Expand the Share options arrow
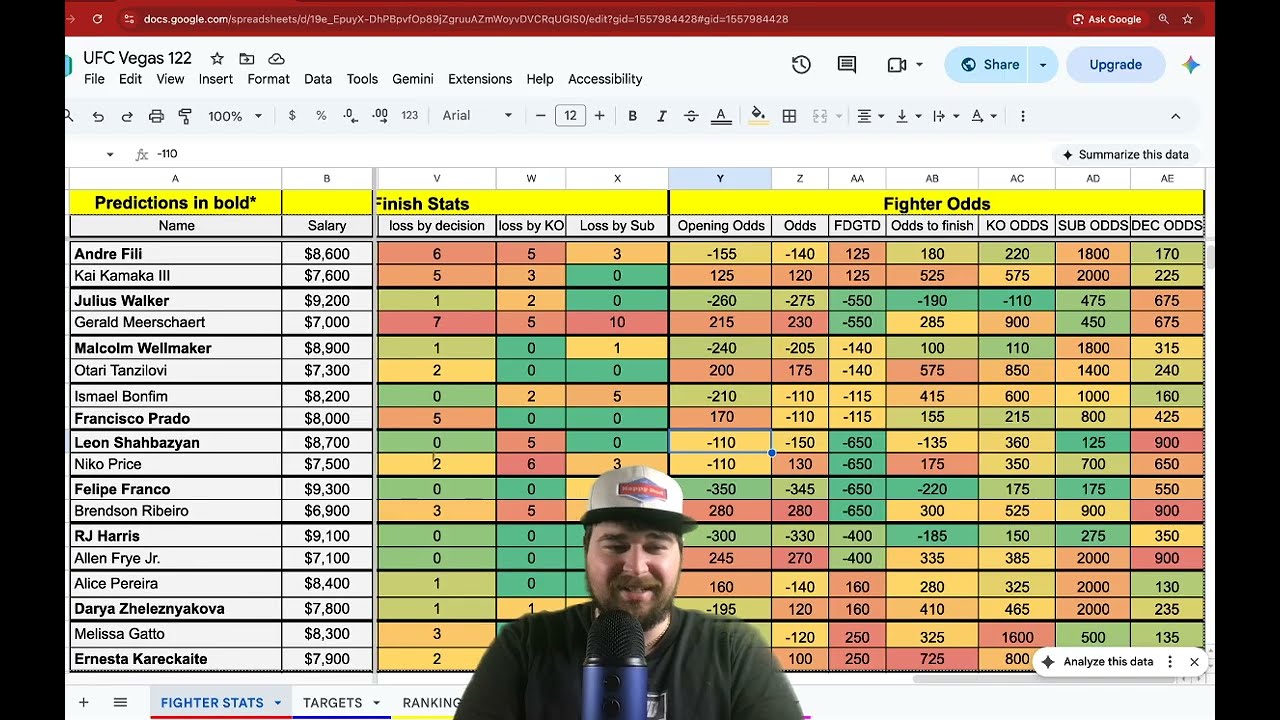This screenshot has width=1280, height=720. tap(1042, 65)
